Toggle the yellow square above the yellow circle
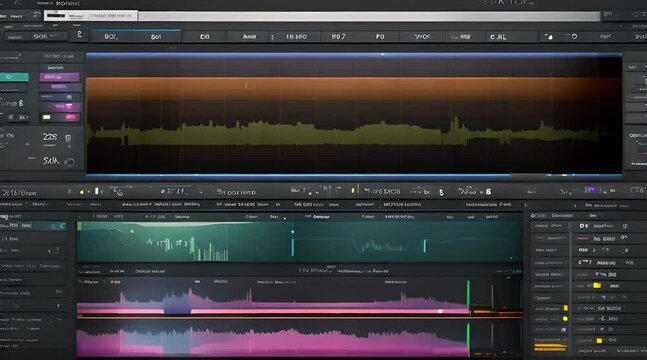 tap(566, 308)
